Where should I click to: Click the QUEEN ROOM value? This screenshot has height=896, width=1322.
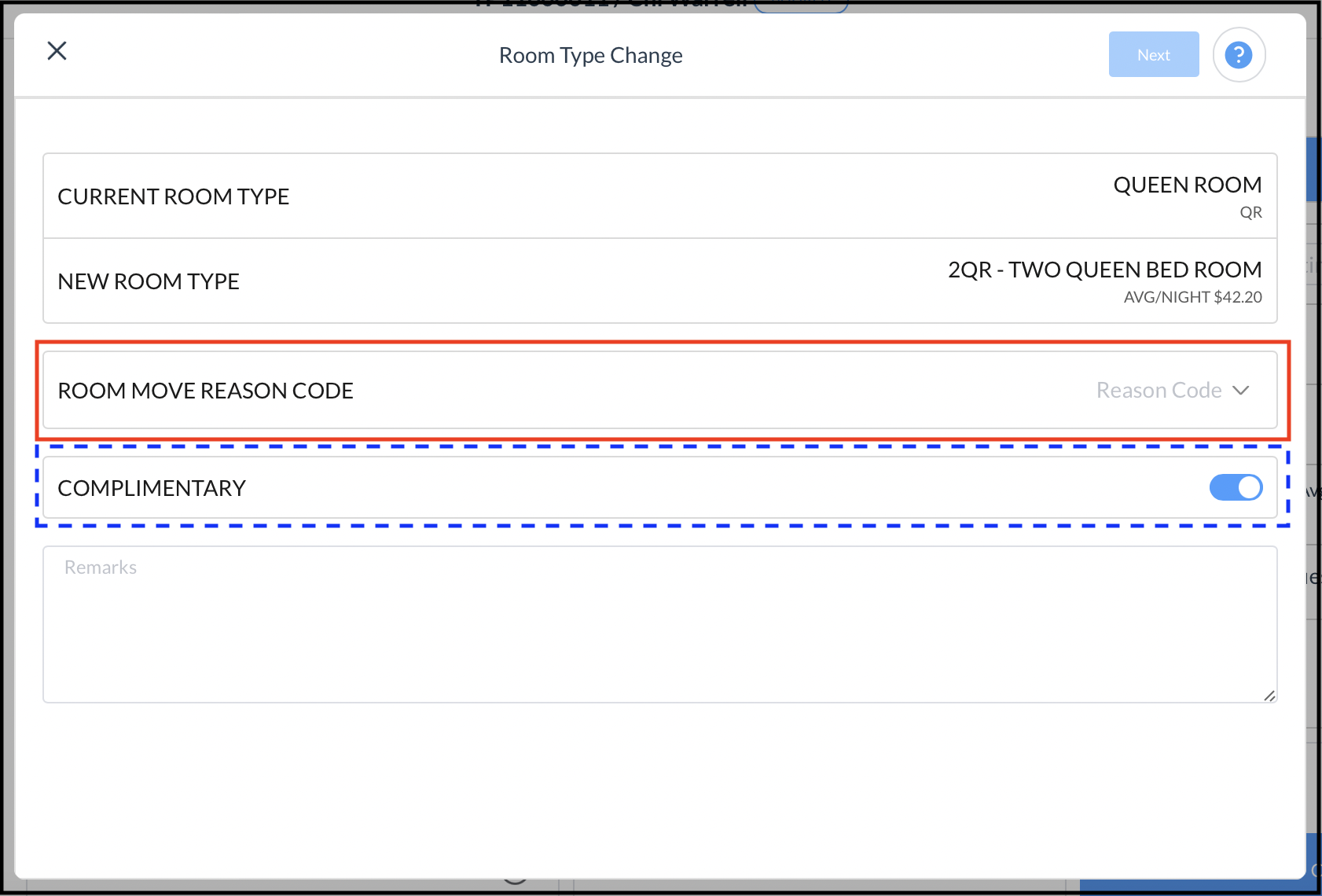pos(1187,185)
